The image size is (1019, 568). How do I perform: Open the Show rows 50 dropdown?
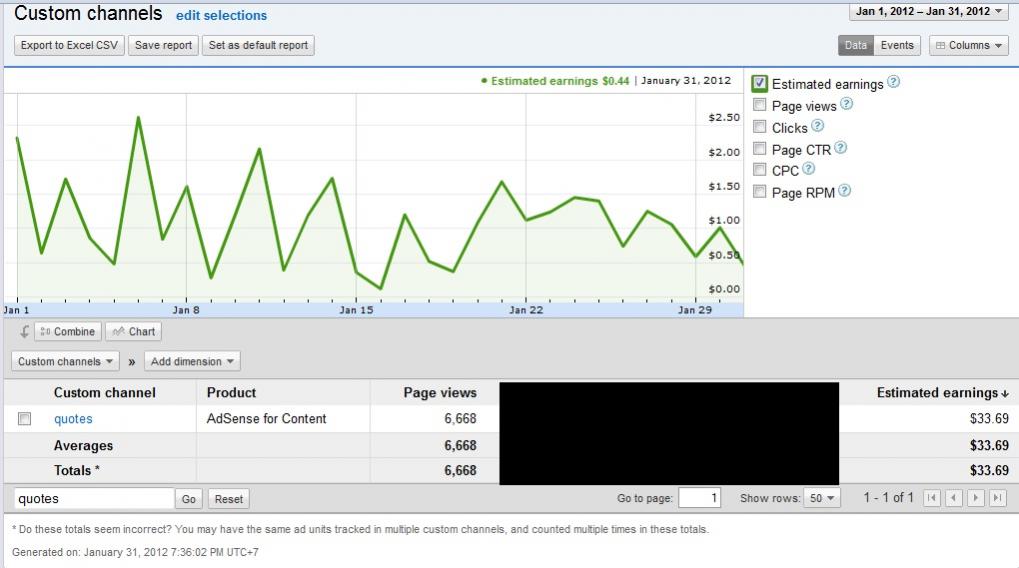(x=821, y=498)
